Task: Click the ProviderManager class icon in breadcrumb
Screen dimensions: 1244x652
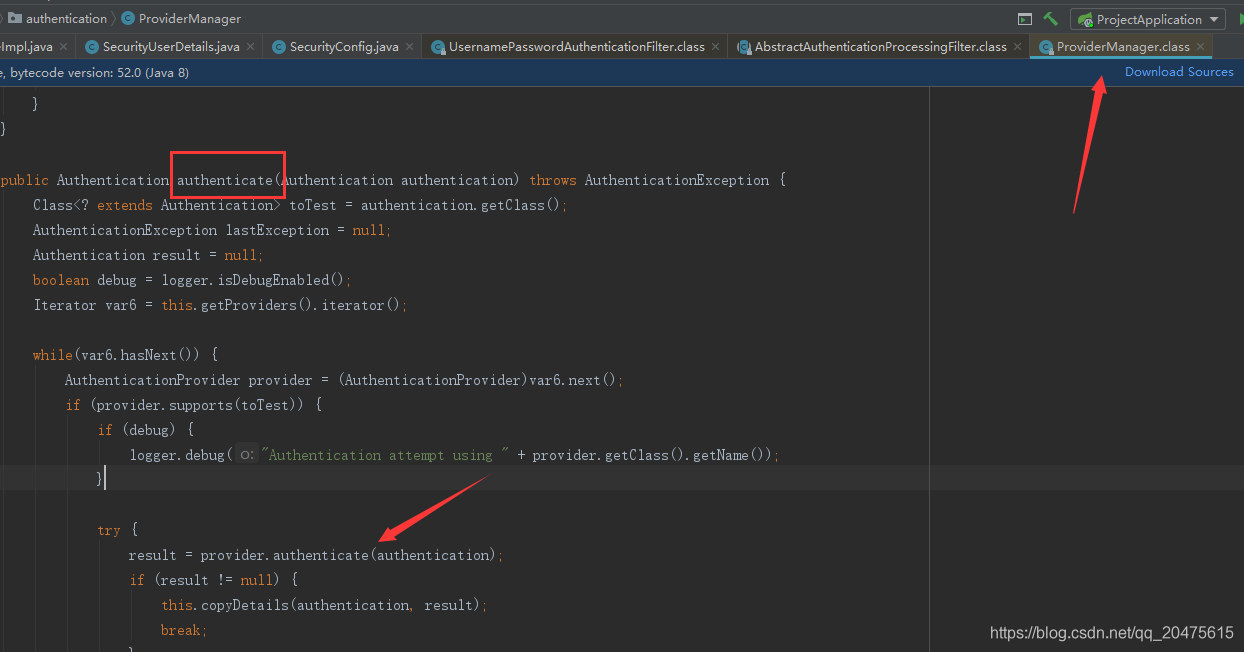Action: (128, 19)
